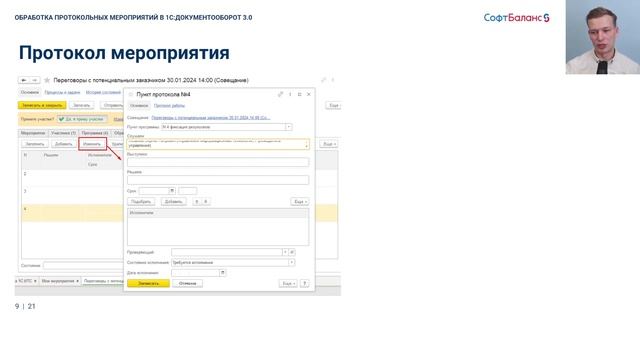Image resolution: width=640 pixels, height=360 pixels.
Task: Click the presenter's webcam thumbnail
Action: click(x=602, y=37)
